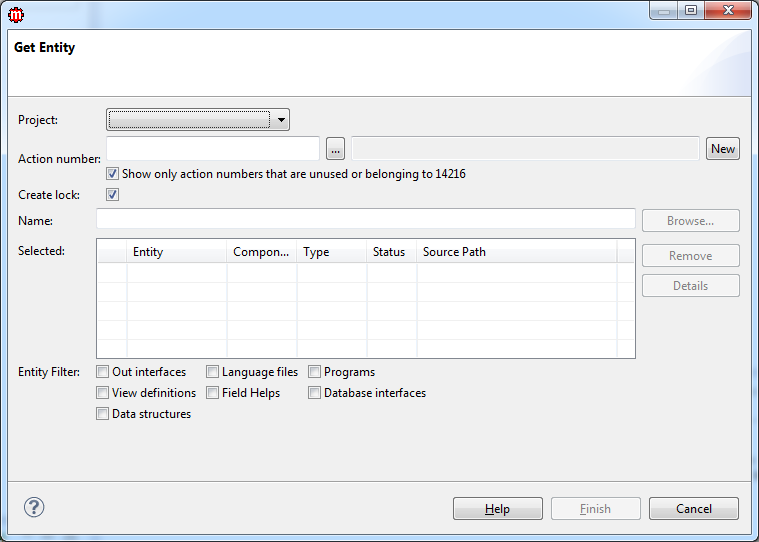Click the Entity column header

(176, 252)
